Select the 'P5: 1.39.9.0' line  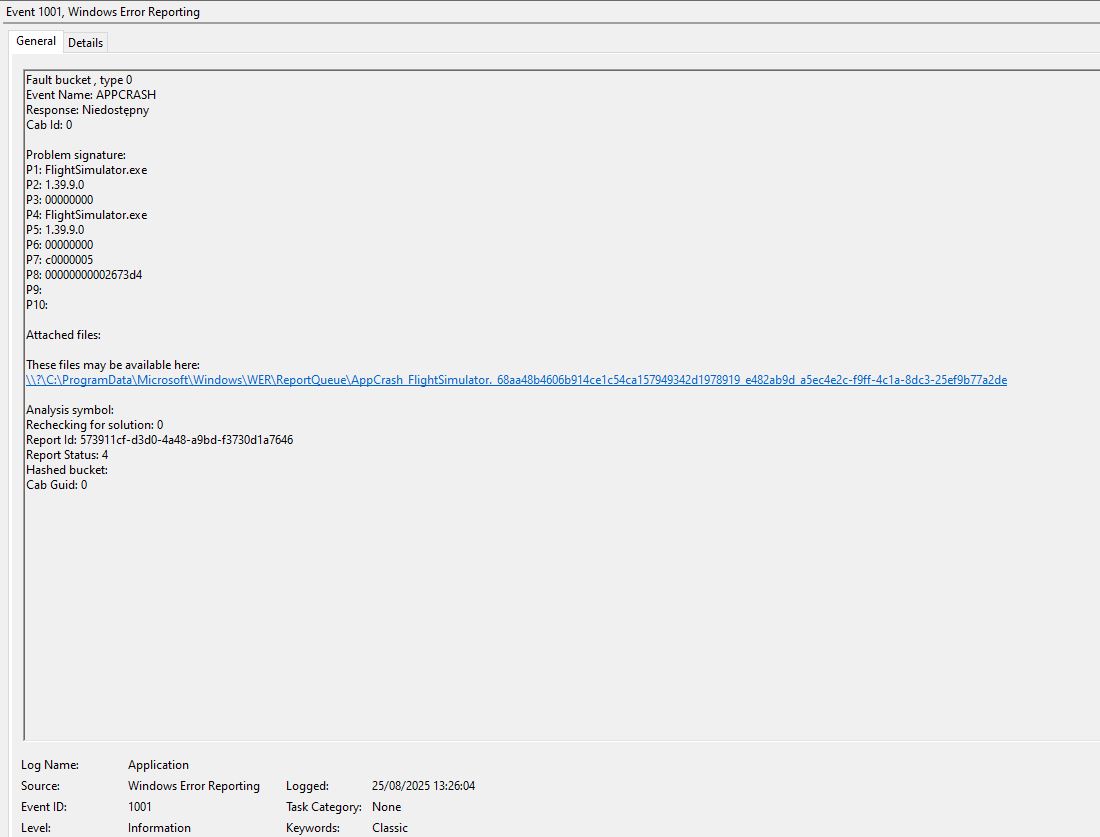pos(55,230)
